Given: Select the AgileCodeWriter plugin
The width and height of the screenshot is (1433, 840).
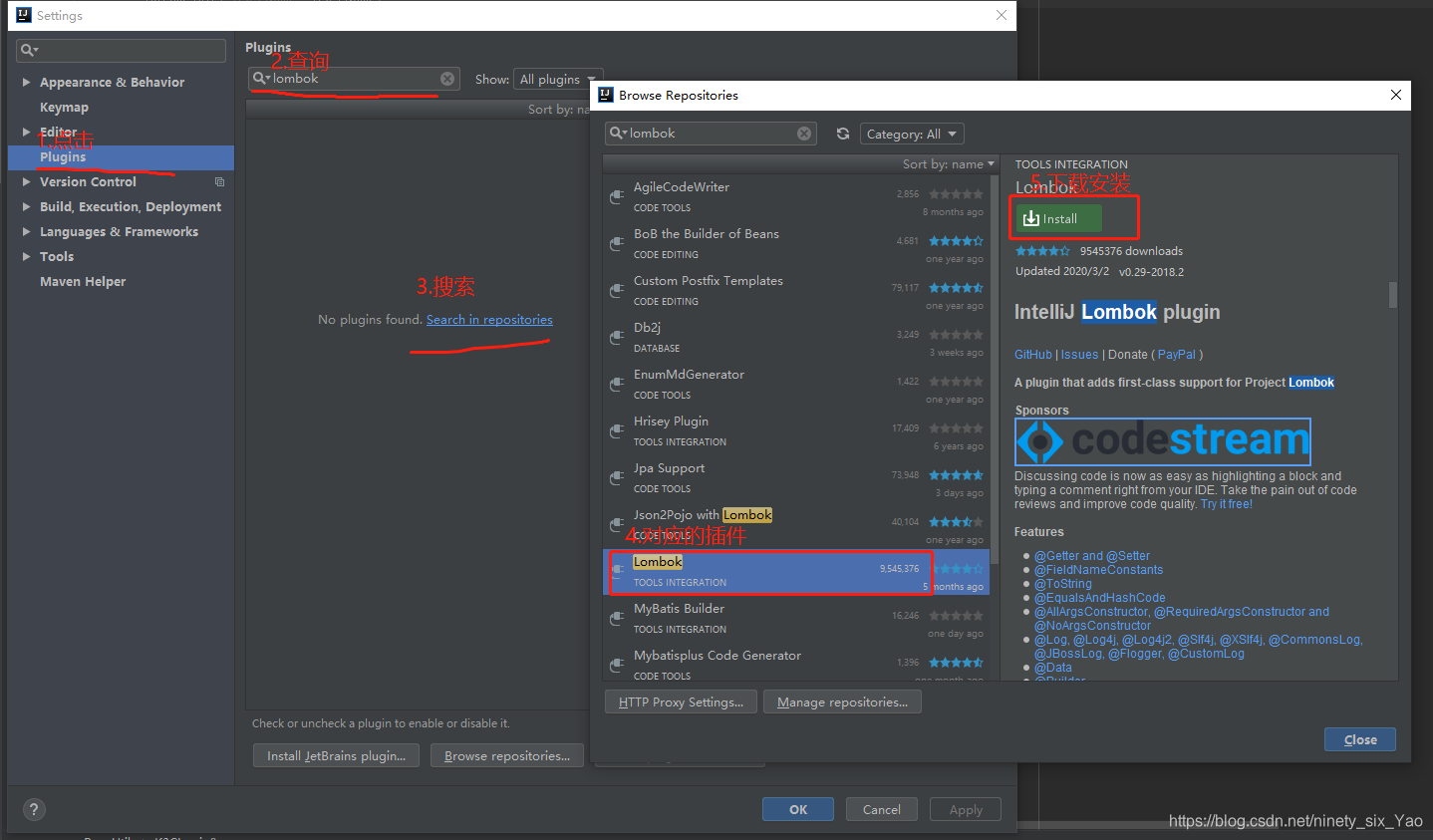Looking at the screenshot, I should click(x=796, y=197).
